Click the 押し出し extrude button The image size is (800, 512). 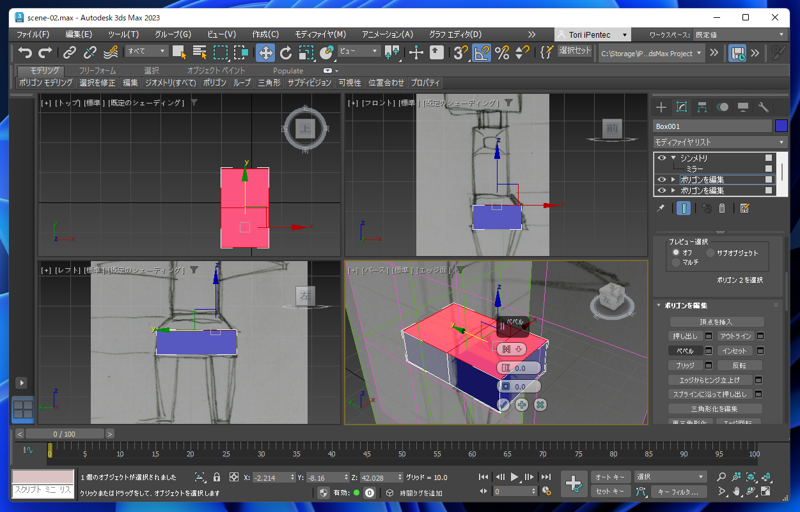coord(685,336)
